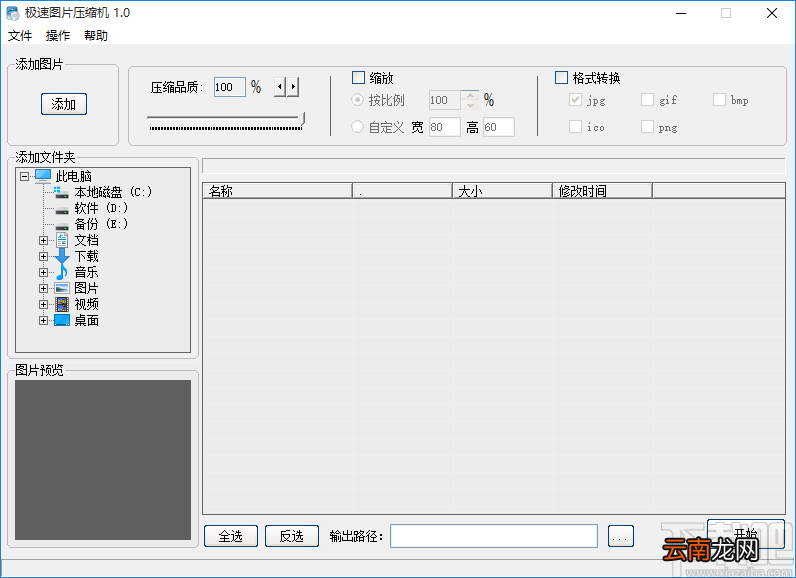Expand the 图片 folder tree node
This screenshot has width=796, height=578.
pyautogui.click(x=44, y=288)
